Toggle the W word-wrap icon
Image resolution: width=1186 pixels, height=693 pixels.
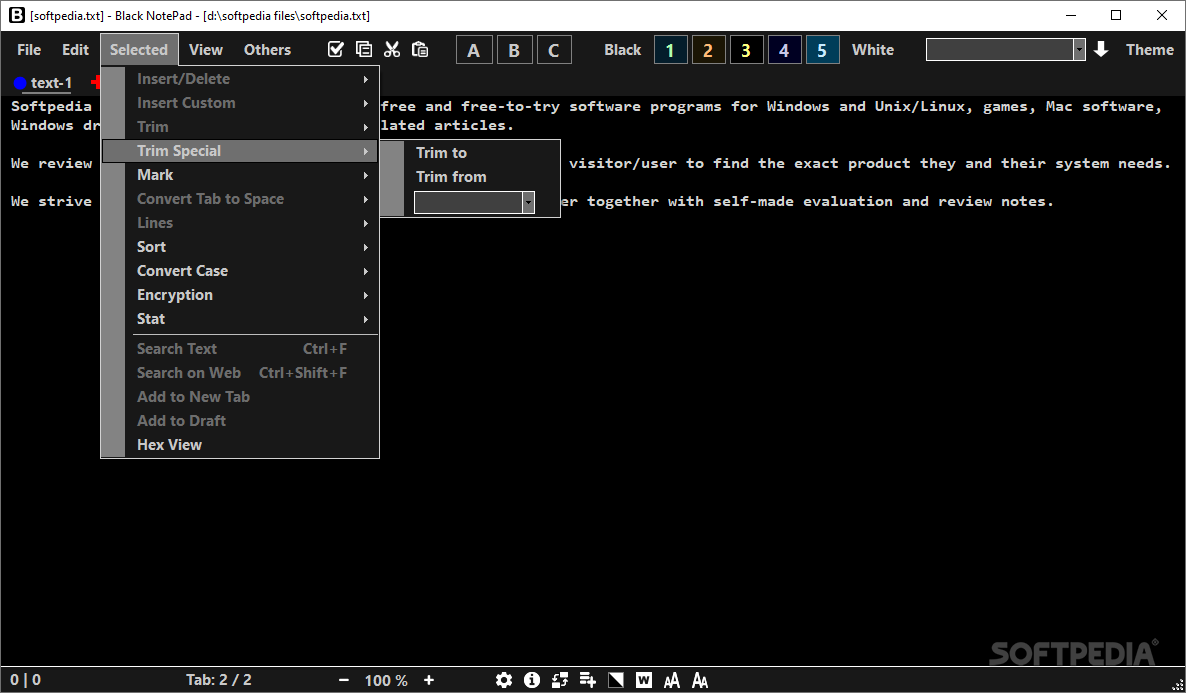644,680
